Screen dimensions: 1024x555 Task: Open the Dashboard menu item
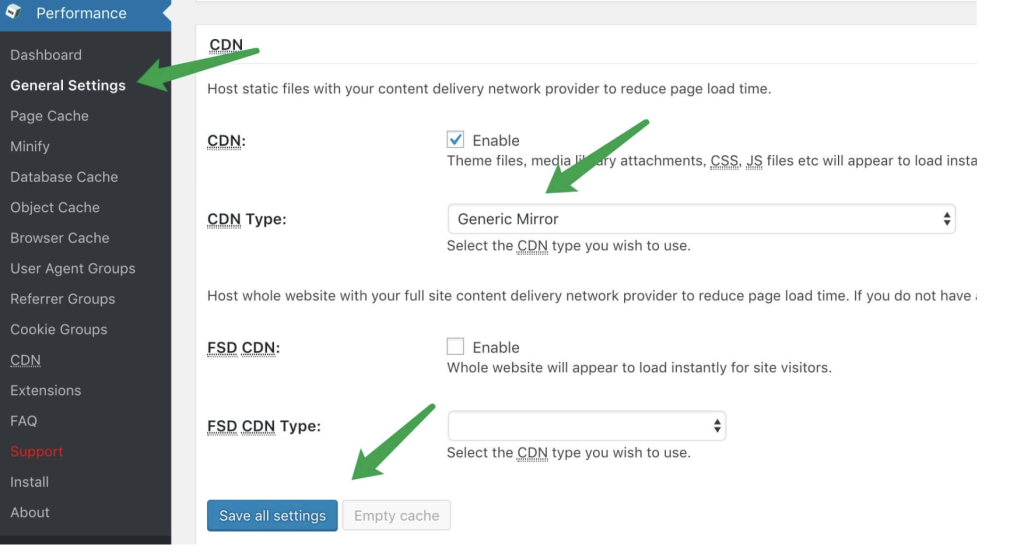point(46,55)
